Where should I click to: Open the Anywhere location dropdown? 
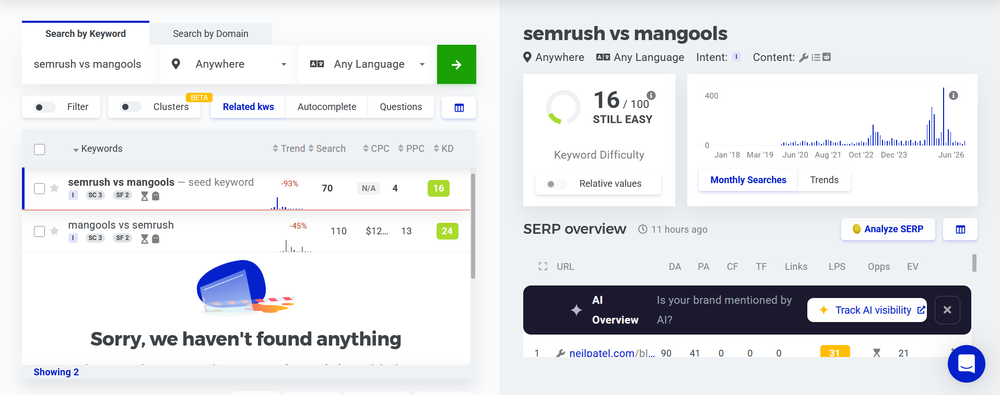click(x=229, y=64)
